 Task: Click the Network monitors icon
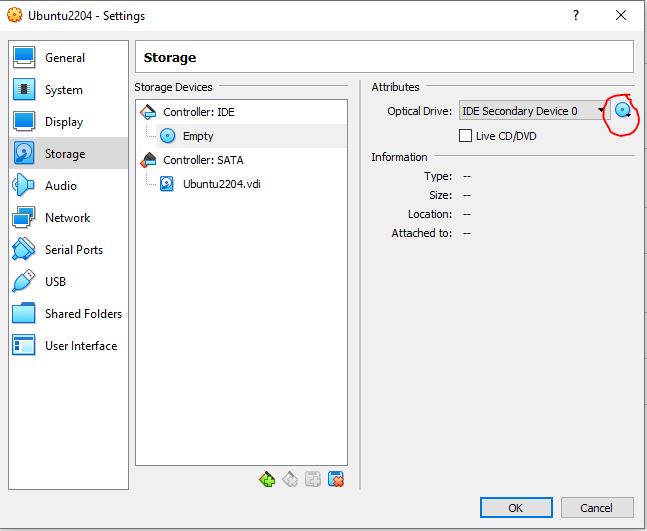point(24,217)
